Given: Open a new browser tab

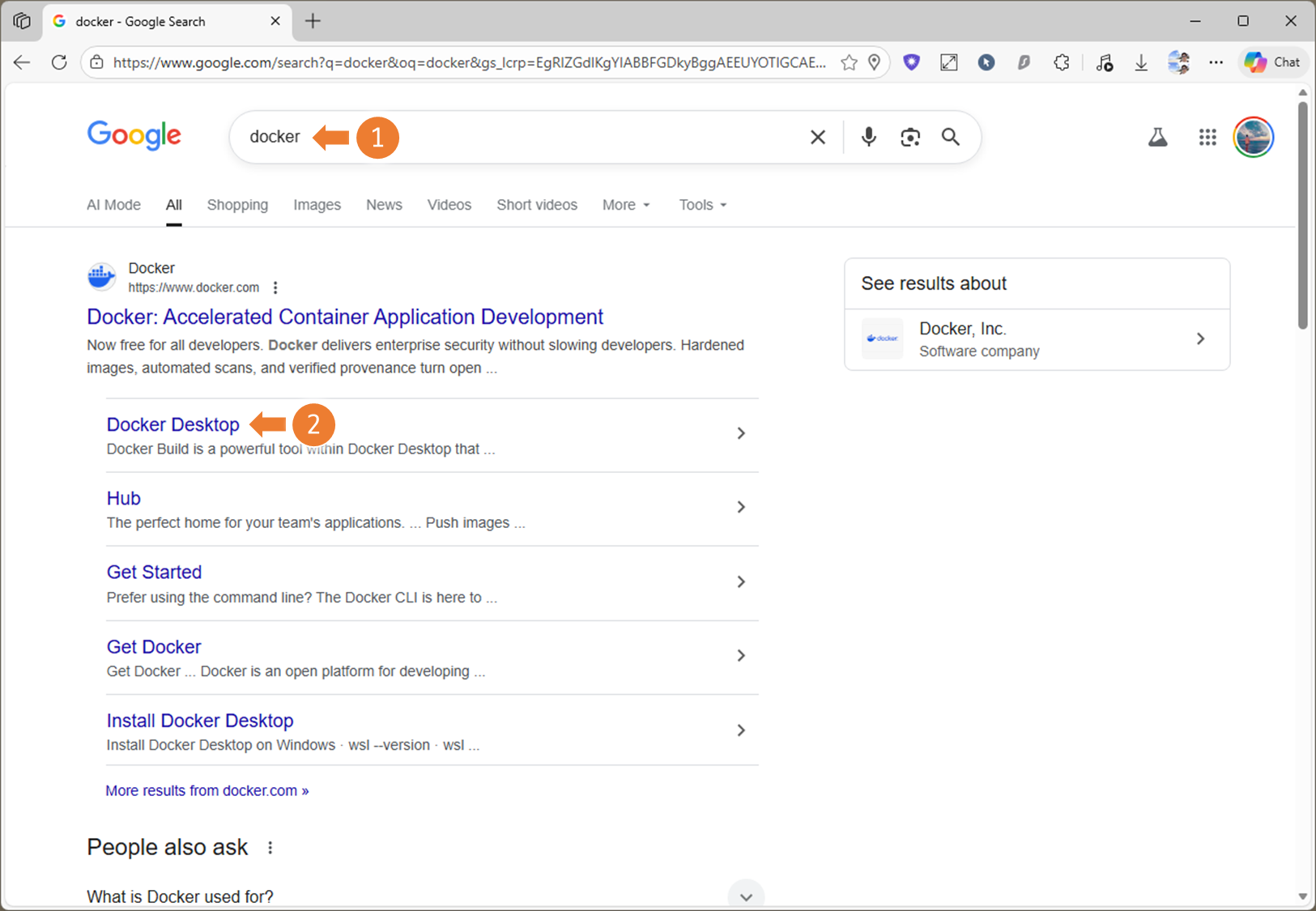Looking at the screenshot, I should click(x=313, y=21).
